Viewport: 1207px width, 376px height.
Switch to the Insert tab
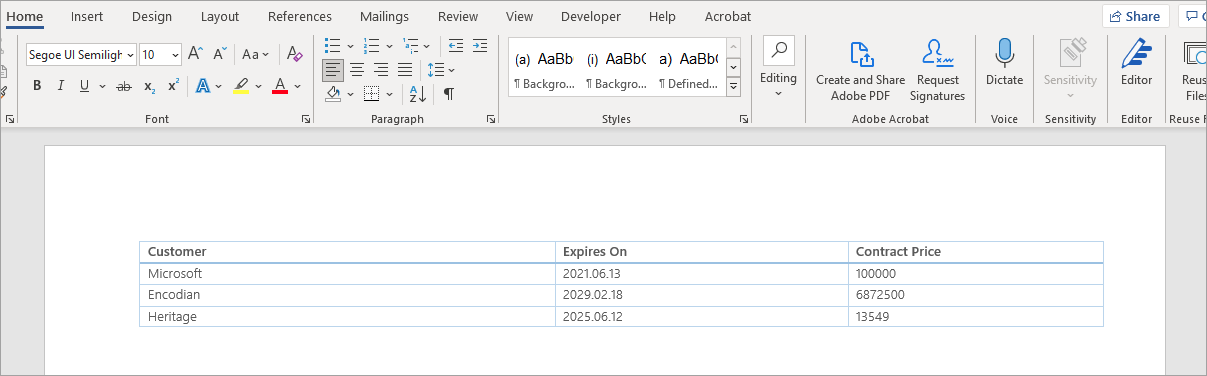pos(87,16)
